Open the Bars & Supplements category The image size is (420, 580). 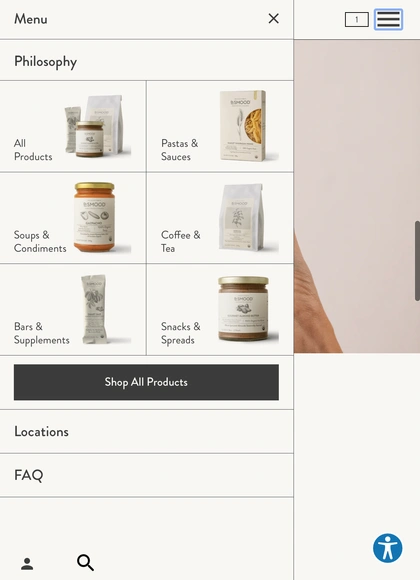[x=73, y=310]
